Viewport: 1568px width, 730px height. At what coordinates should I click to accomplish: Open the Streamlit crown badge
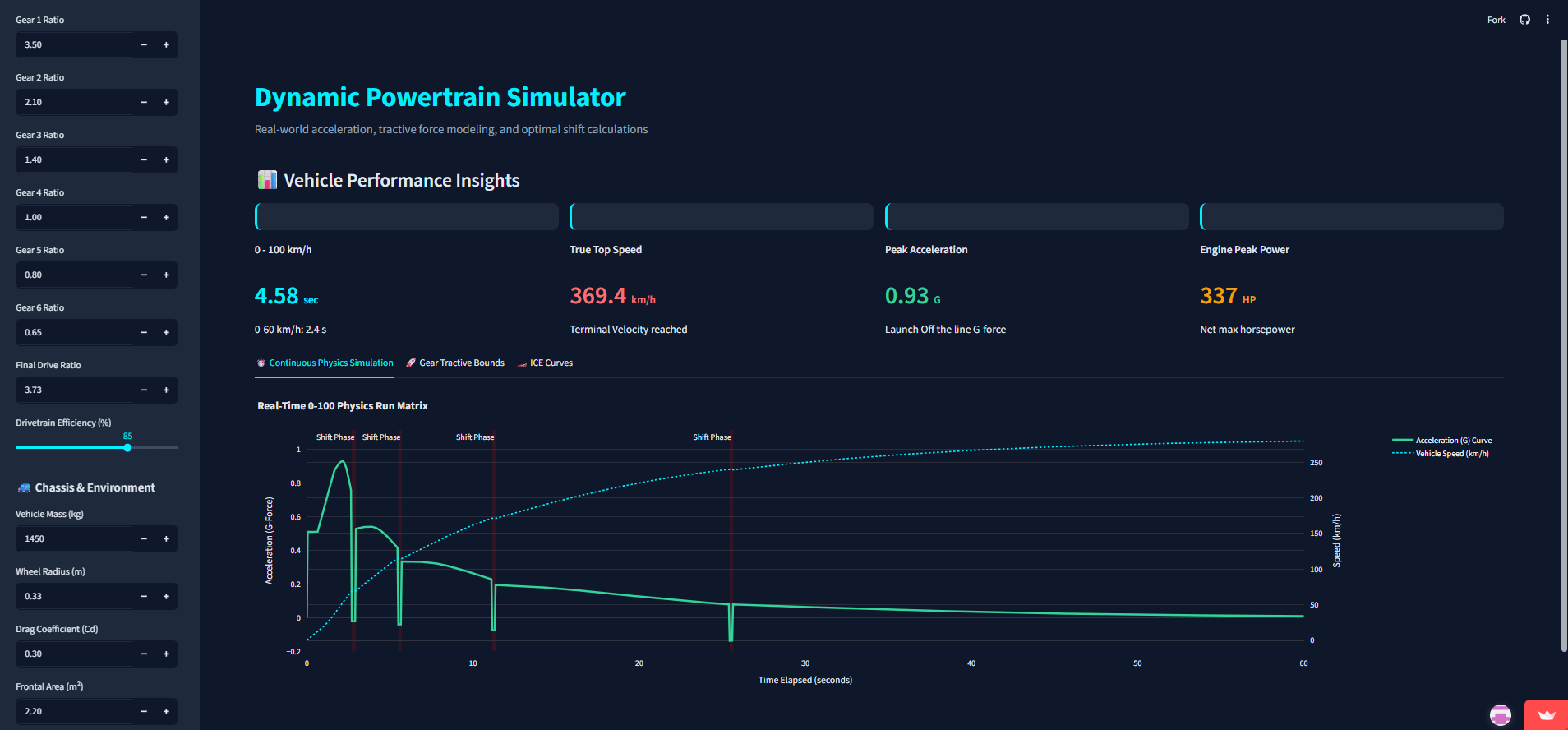click(1546, 715)
